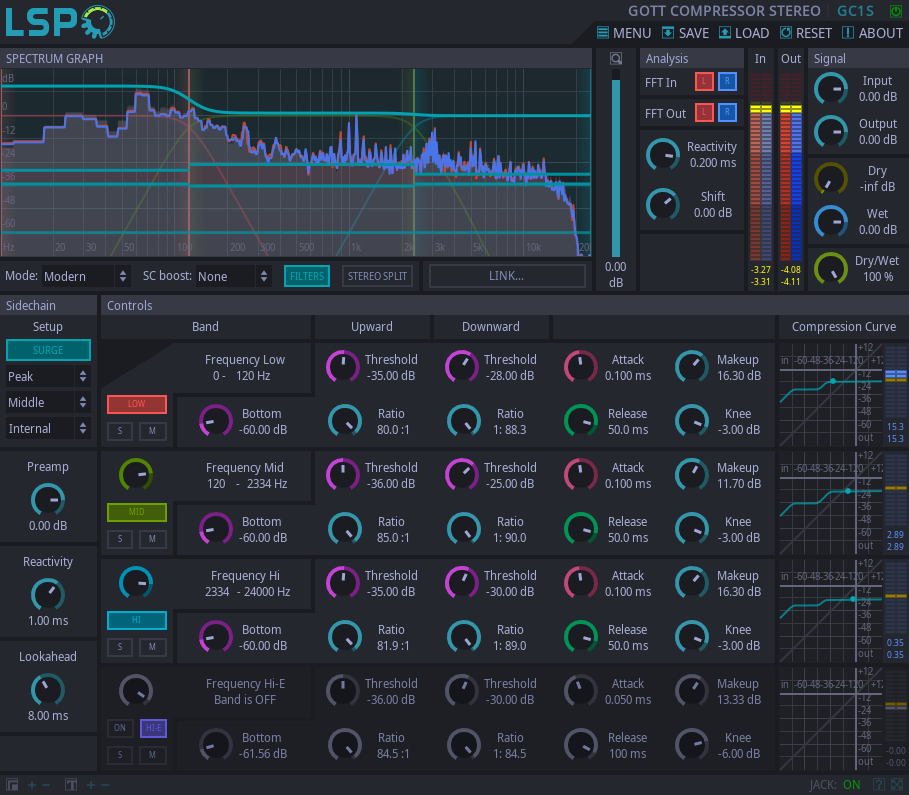Click the Hi band upward Ratio knob
The width and height of the screenshot is (909, 795).
coord(344,636)
